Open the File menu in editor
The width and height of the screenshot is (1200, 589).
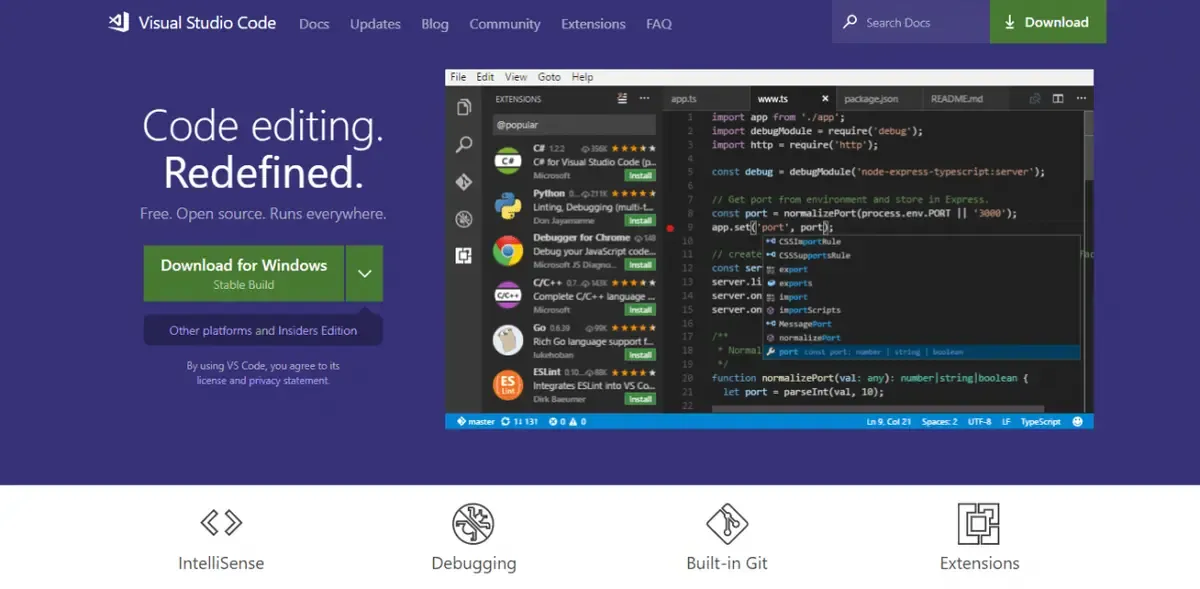pyautogui.click(x=458, y=77)
